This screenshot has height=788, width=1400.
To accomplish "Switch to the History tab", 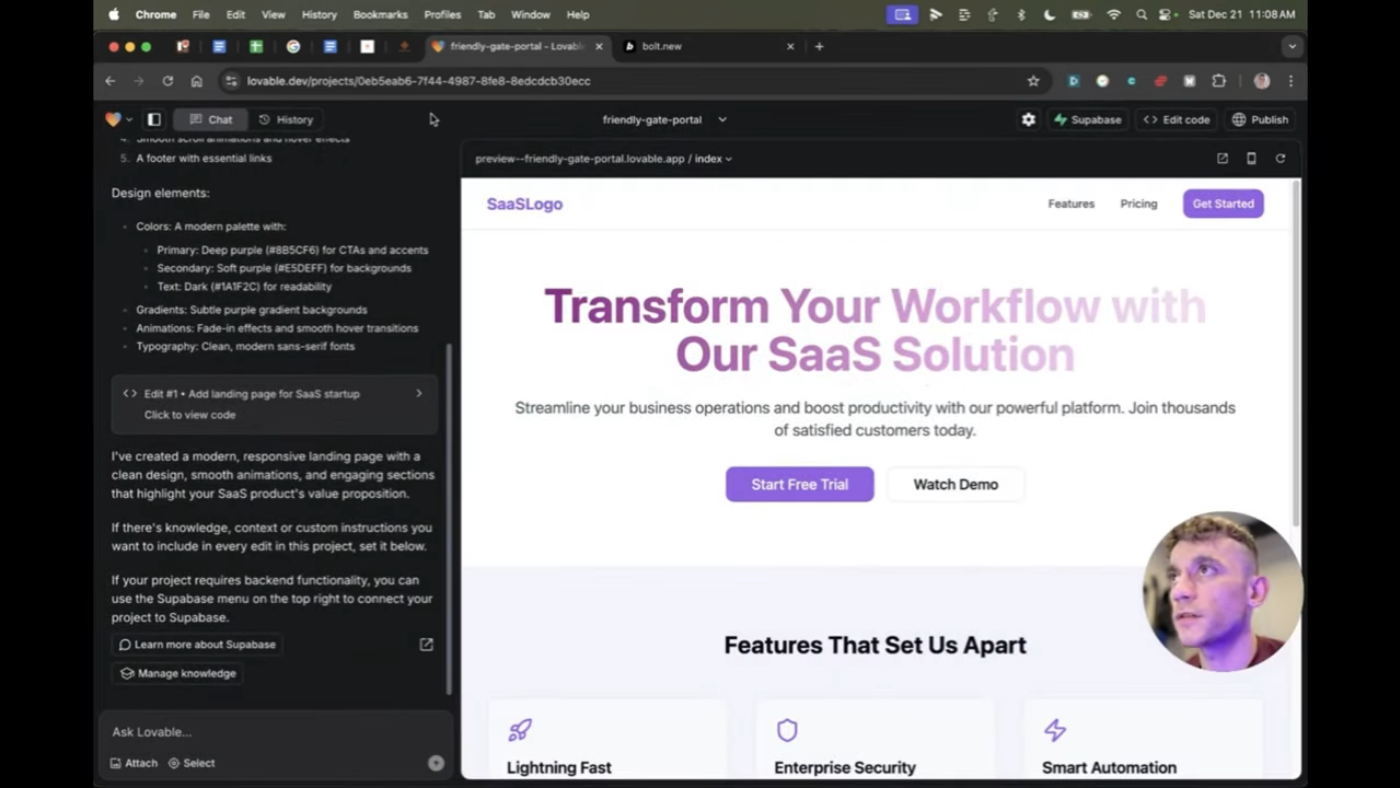I will tap(286, 119).
